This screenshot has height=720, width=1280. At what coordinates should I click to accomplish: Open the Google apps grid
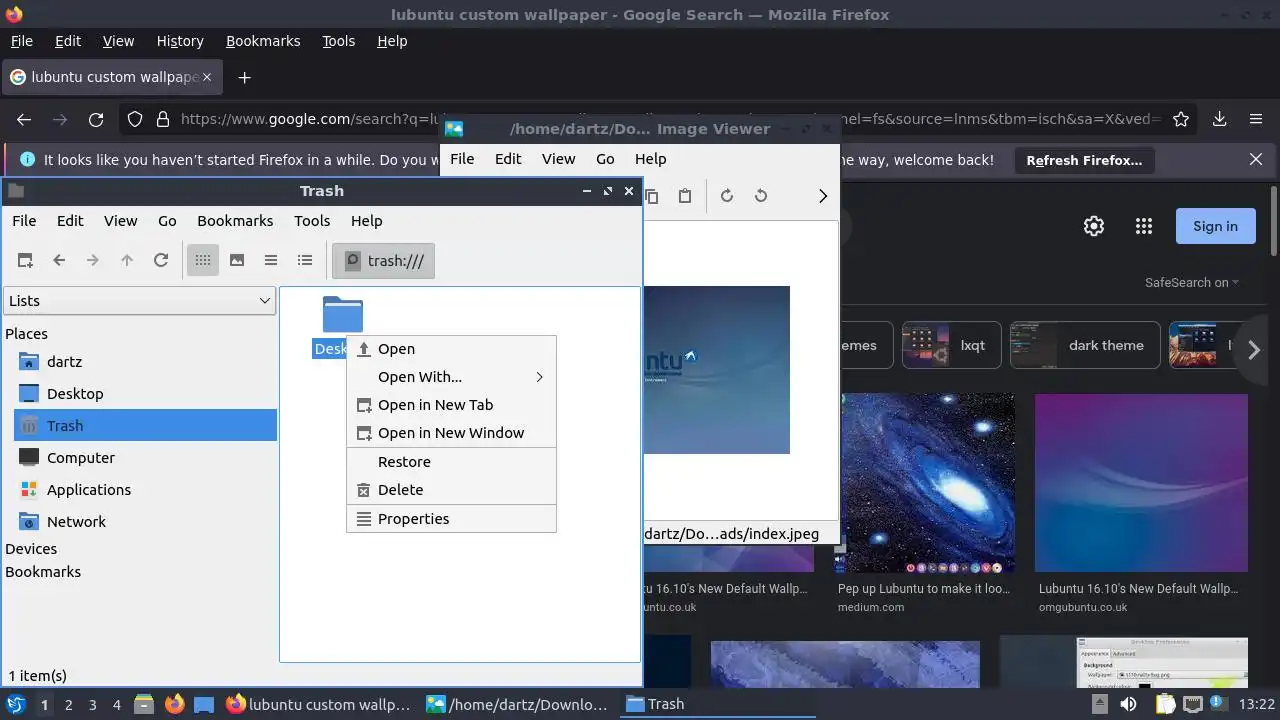pyautogui.click(x=1144, y=226)
